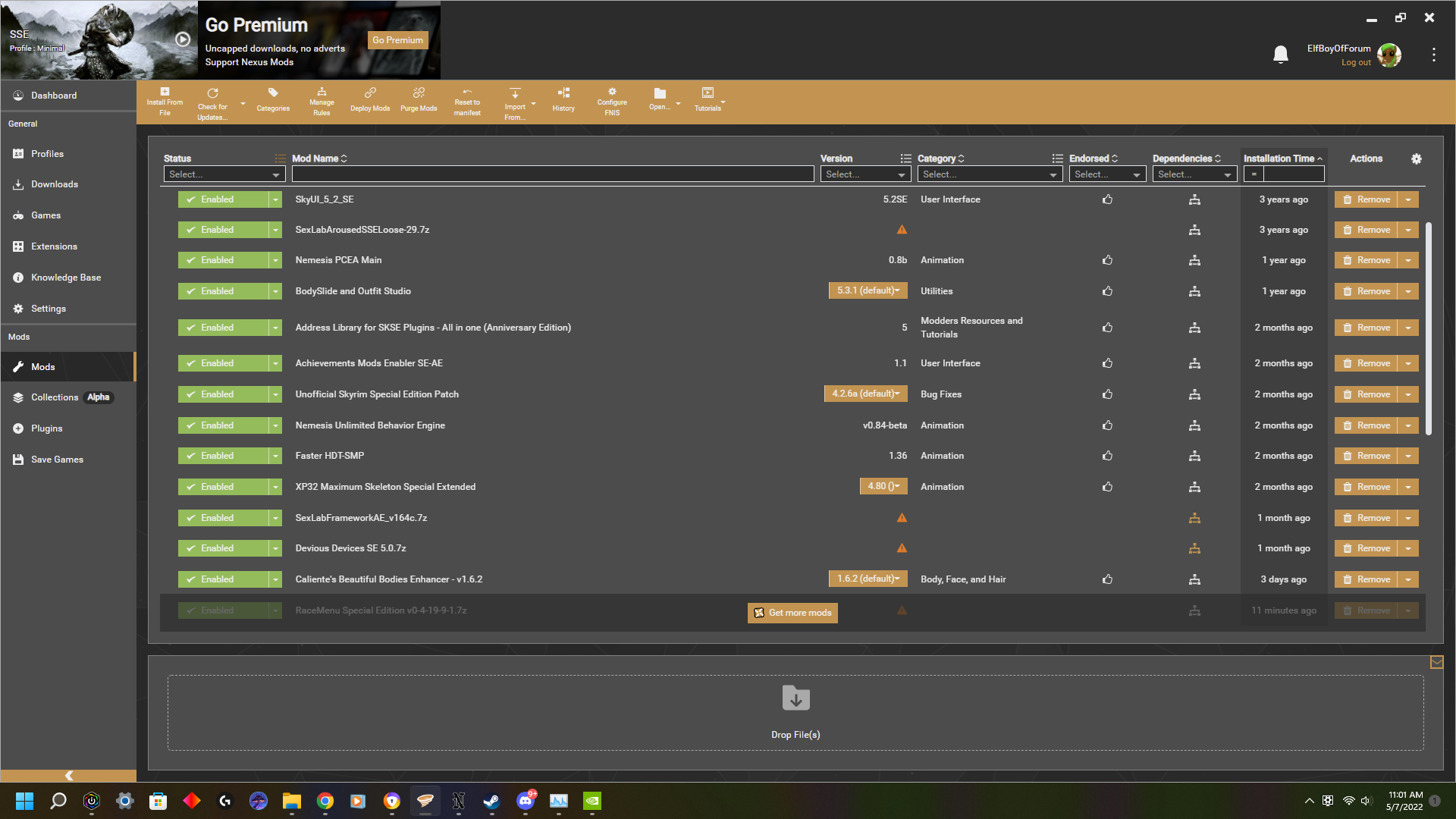Screen dimensions: 1456x819
Task: Toggle Enabled status of Achievements Mods Enabler
Action: pos(223,363)
